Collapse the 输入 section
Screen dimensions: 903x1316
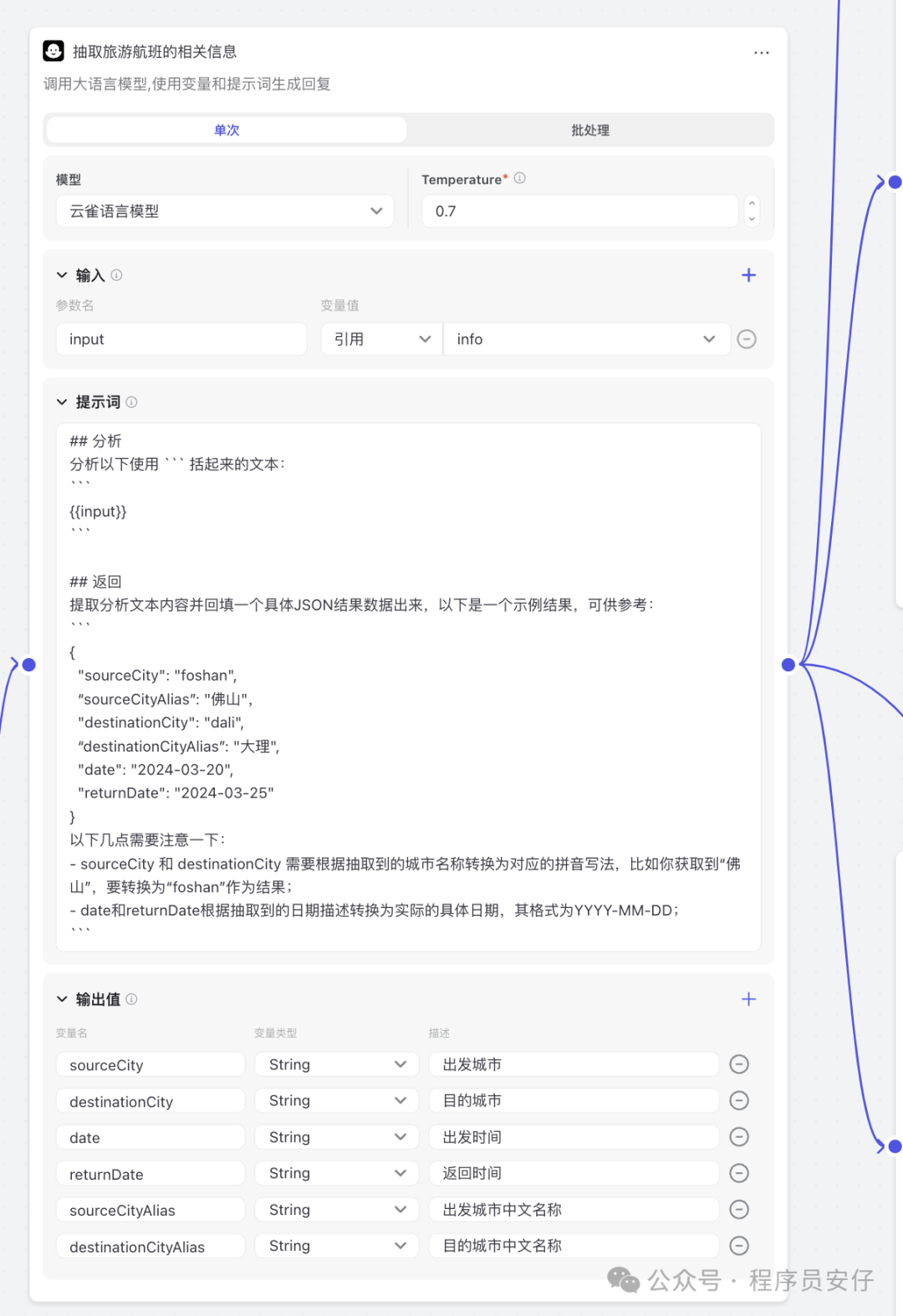[x=62, y=275]
